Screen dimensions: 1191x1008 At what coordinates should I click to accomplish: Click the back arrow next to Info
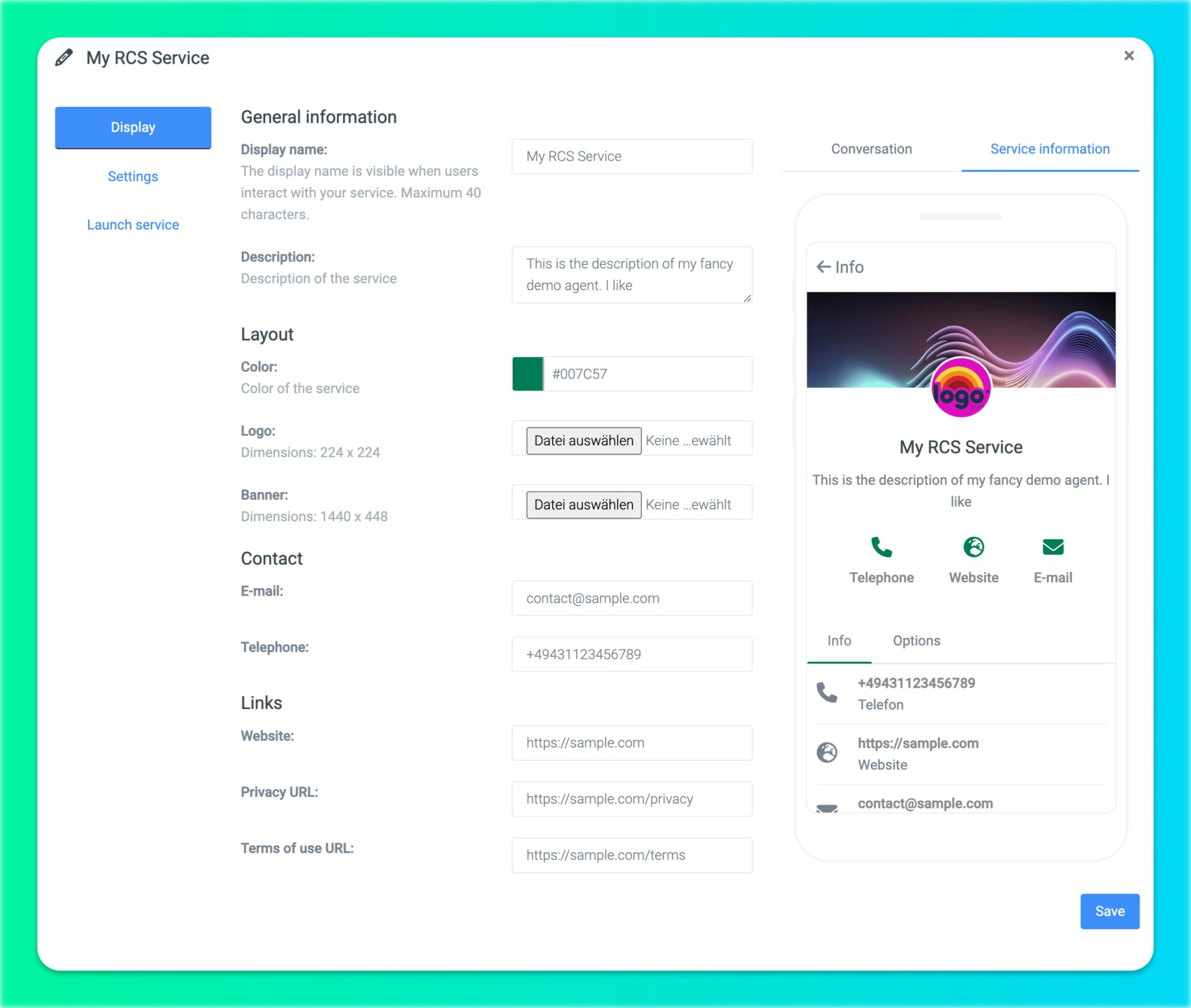[x=824, y=267]
